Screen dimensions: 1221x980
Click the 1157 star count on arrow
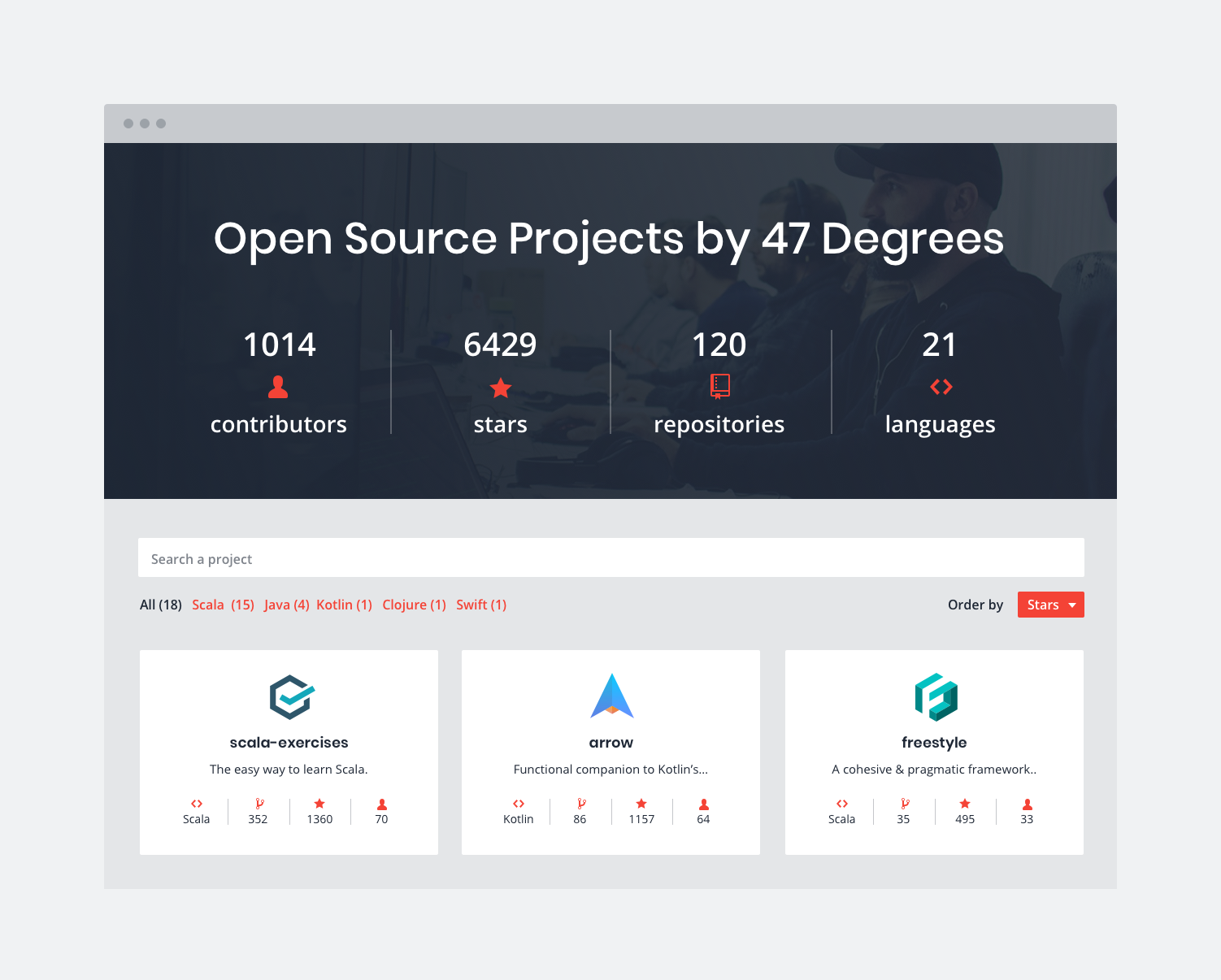pyautogui.click(x=641, y=819)
